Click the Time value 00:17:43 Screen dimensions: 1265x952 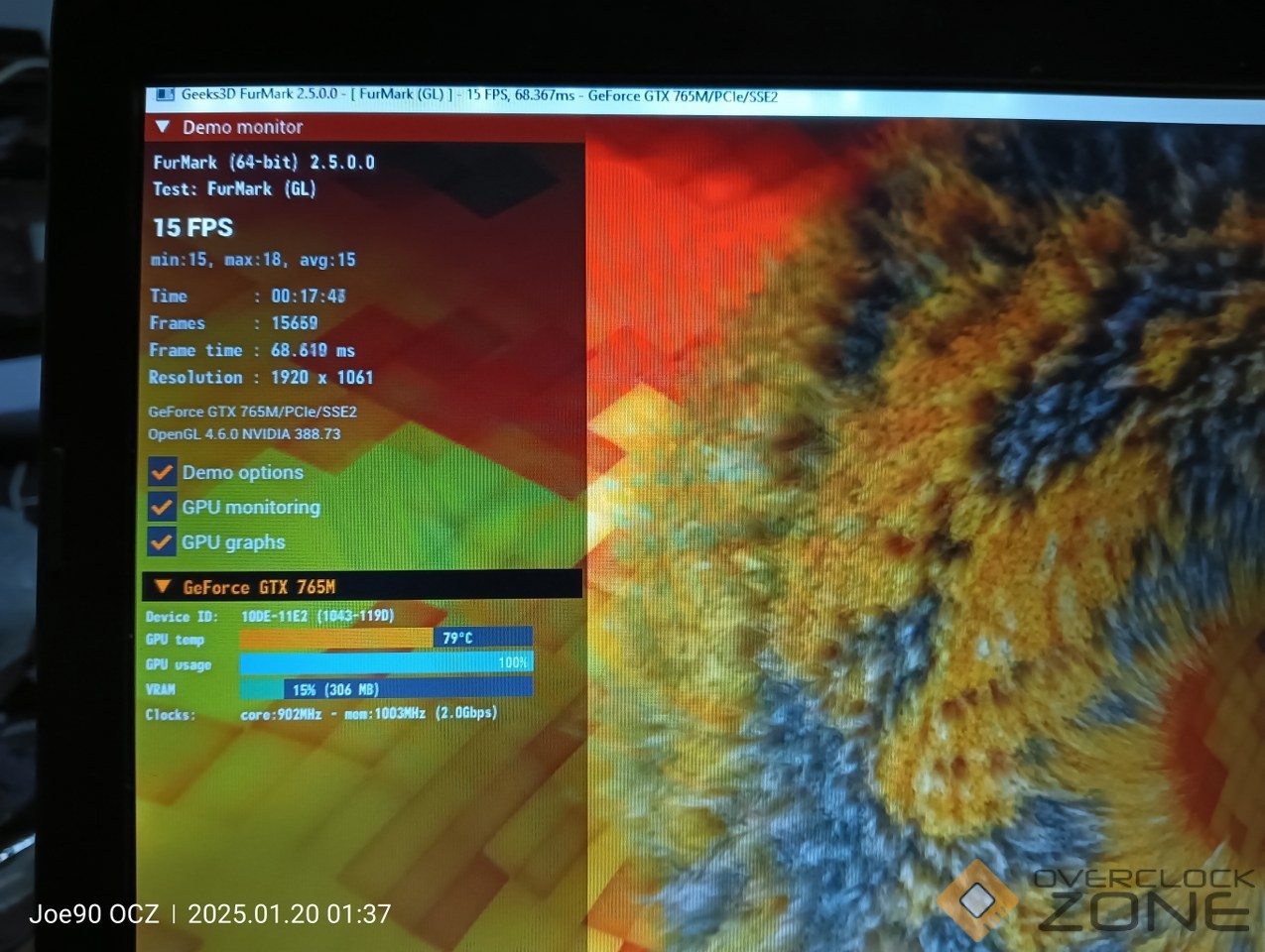point(309,296)
